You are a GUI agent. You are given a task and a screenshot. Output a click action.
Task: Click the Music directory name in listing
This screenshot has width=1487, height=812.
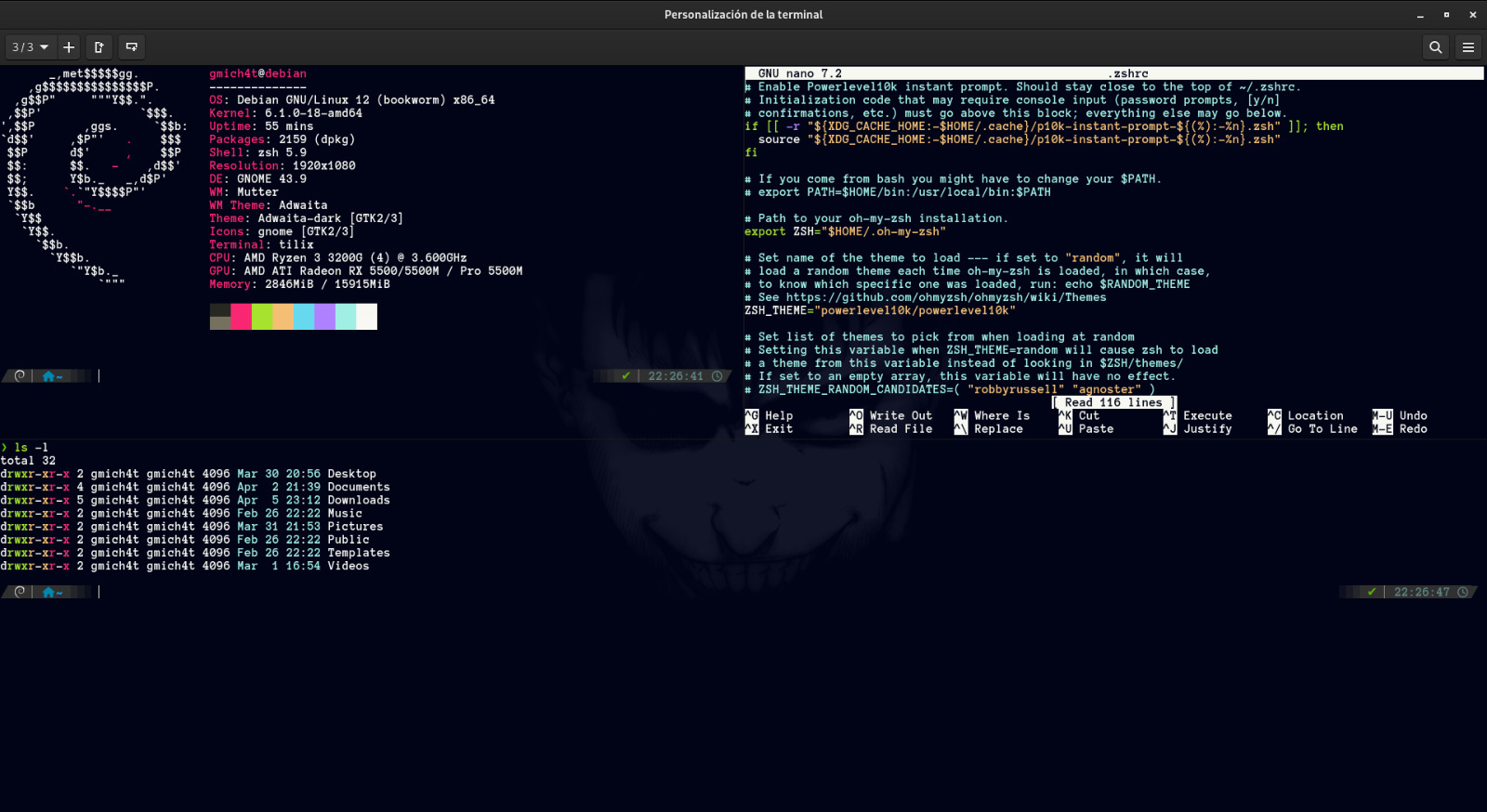pyautogui.click(x=345, y=513)
